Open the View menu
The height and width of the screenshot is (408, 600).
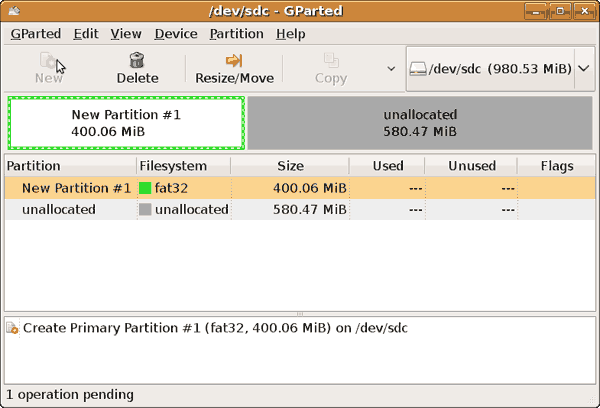(126, 34)
